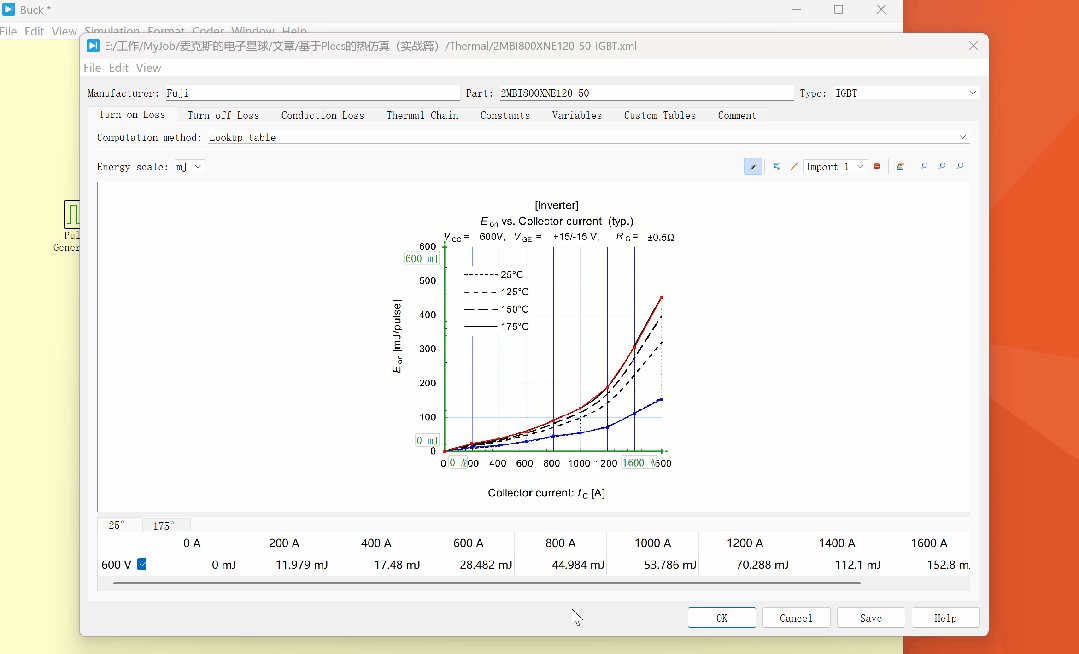
Task: Click the 600 V row label
Action: click(x=116, y=565)
